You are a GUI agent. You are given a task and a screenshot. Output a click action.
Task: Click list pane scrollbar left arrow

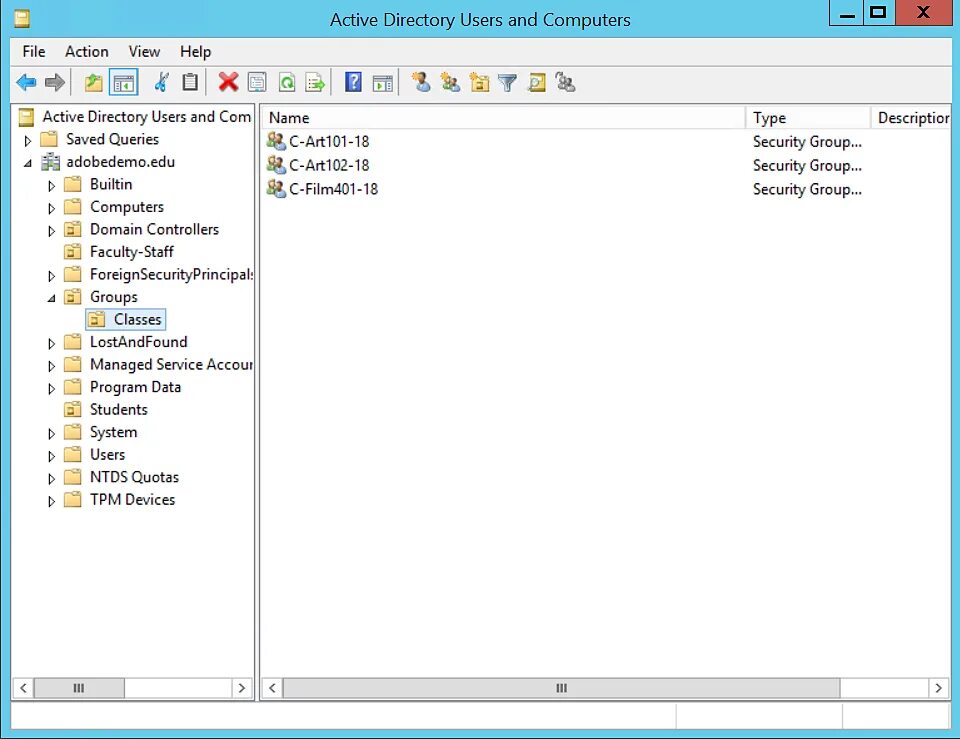pos(272,688)
